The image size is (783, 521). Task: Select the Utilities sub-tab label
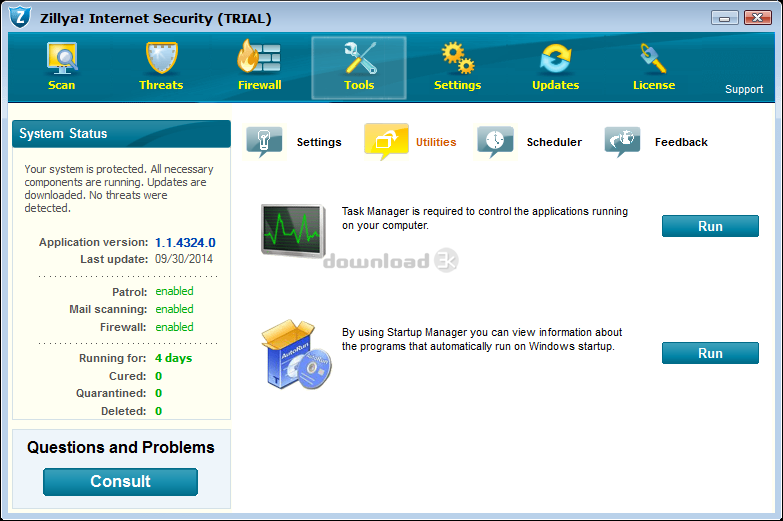[436, 142]
